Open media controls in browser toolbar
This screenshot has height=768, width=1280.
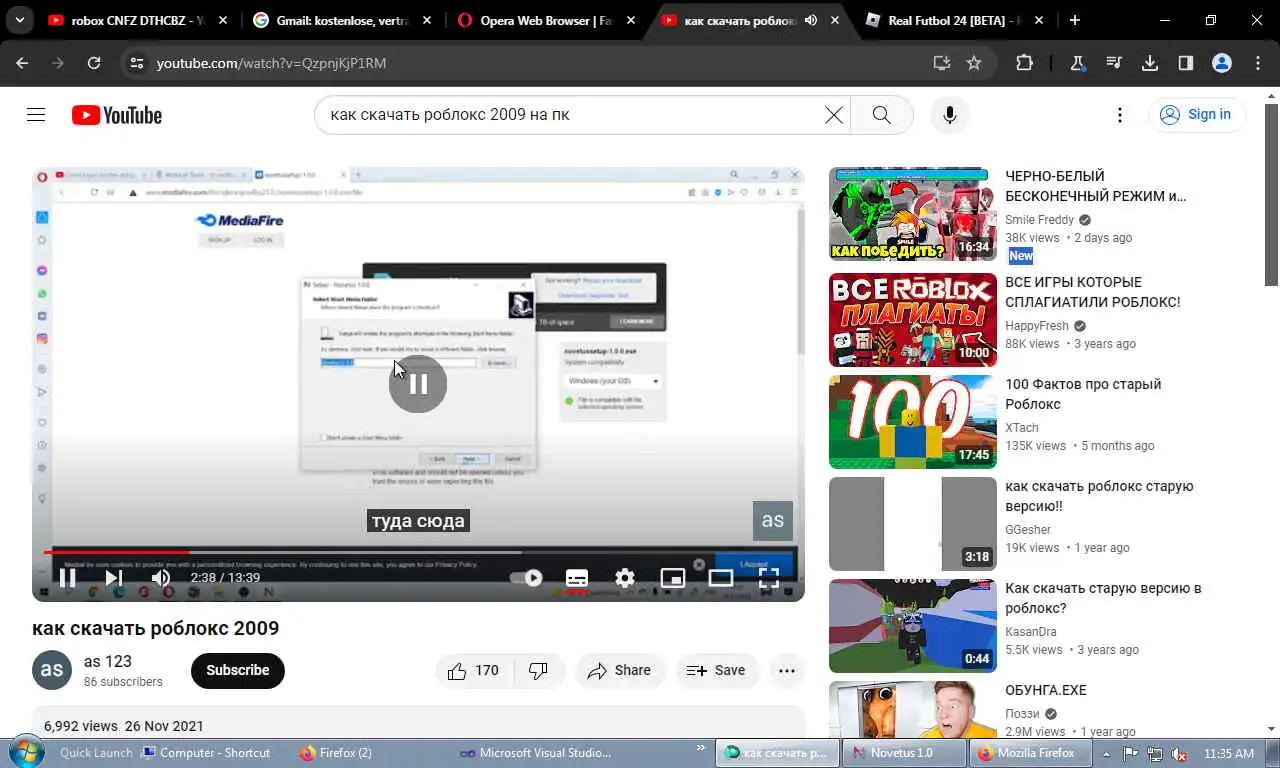1114,63
